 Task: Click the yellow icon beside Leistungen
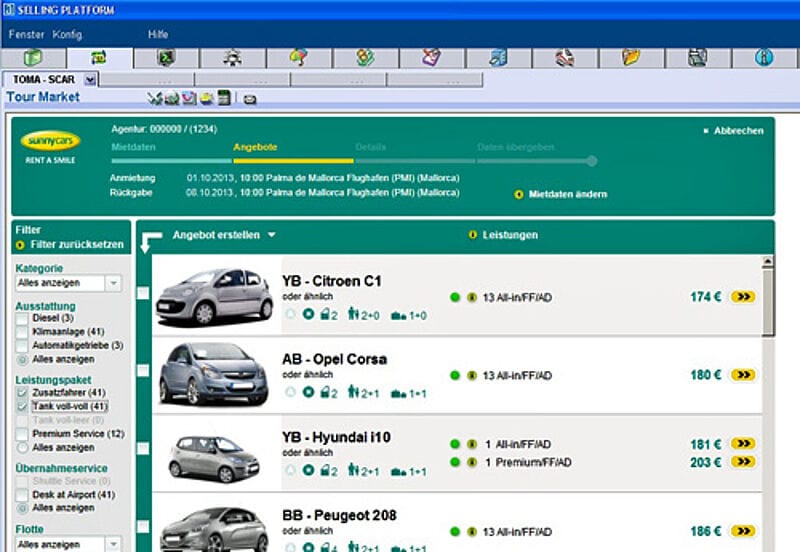coord(472,235)
